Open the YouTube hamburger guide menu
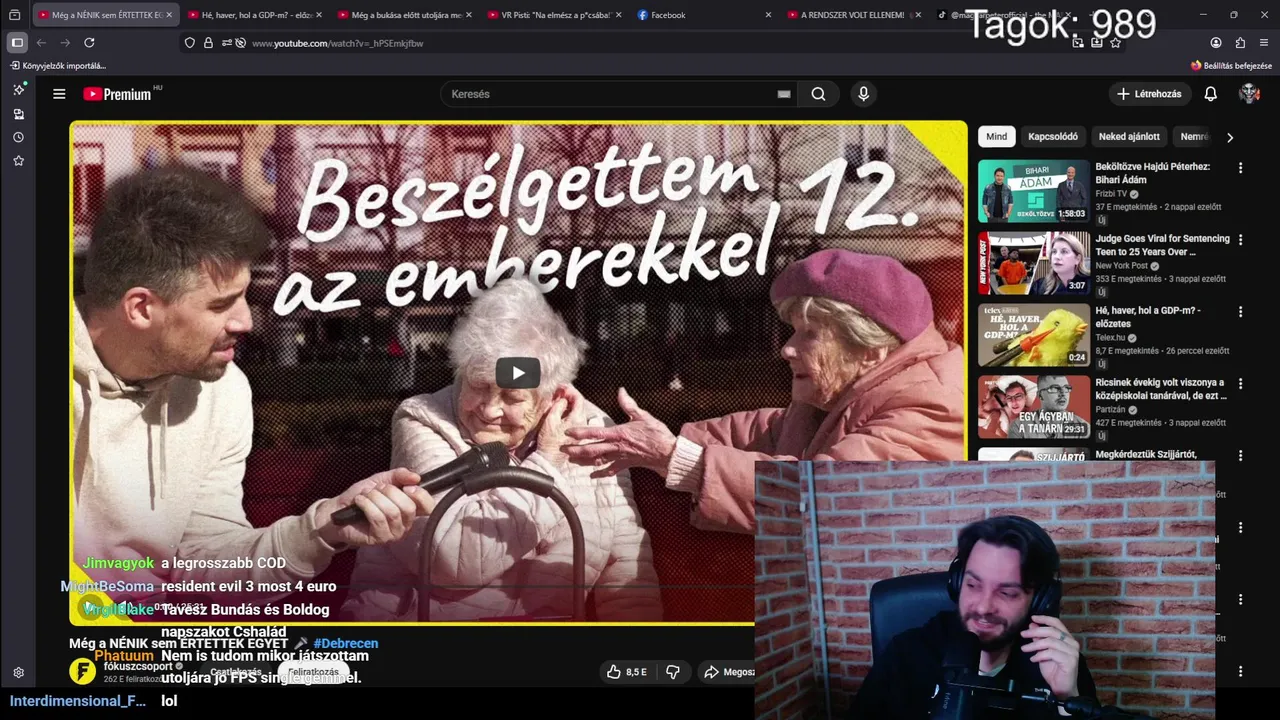The height and width of the screenshot is (720, 1280). (59, 94)
